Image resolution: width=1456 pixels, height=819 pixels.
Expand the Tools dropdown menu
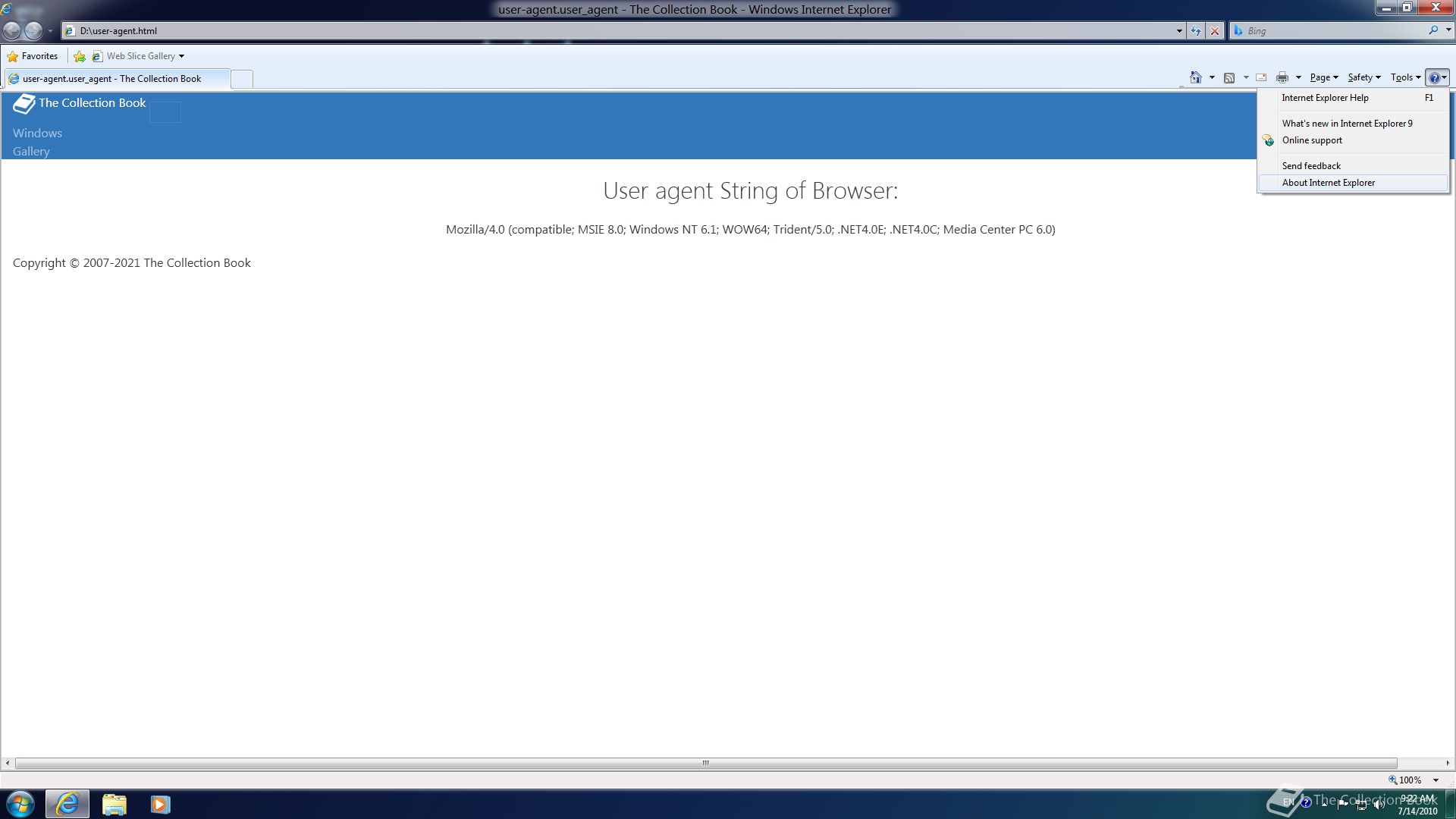click(x=1405, y=77)
